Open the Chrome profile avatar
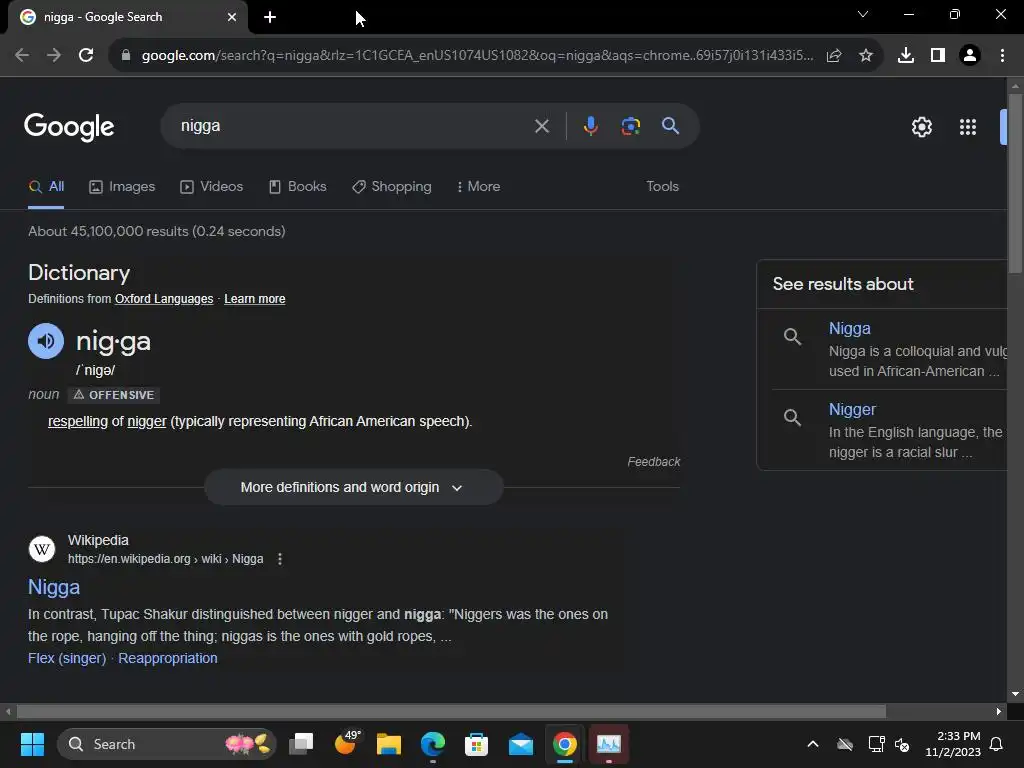Image resolution: width=1024 pixels, height=768 pixels. pos(970,56)
